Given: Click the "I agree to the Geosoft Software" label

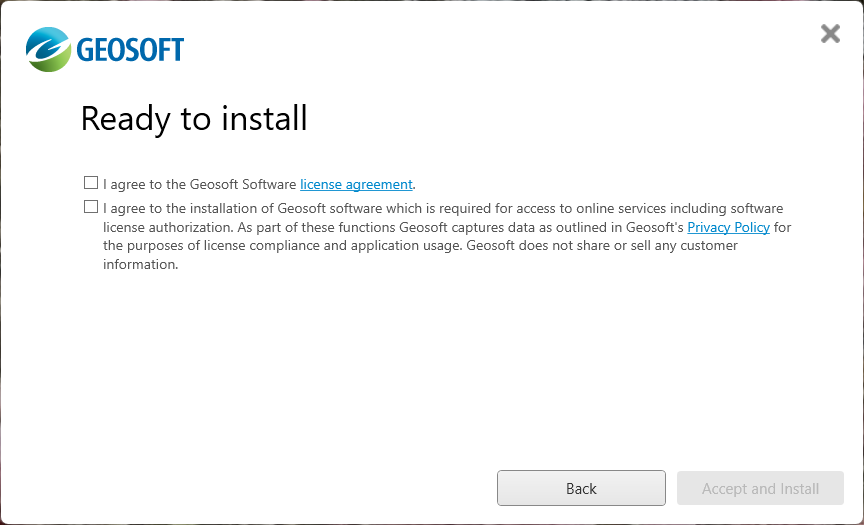Looking at the screenshot, I should tap(200, 185).
